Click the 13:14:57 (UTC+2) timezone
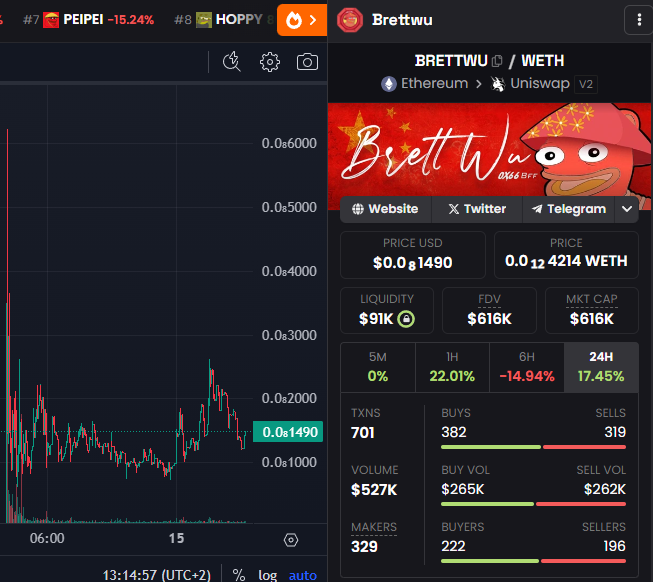This screenshot has width=653, height=582. click(157, 575)
